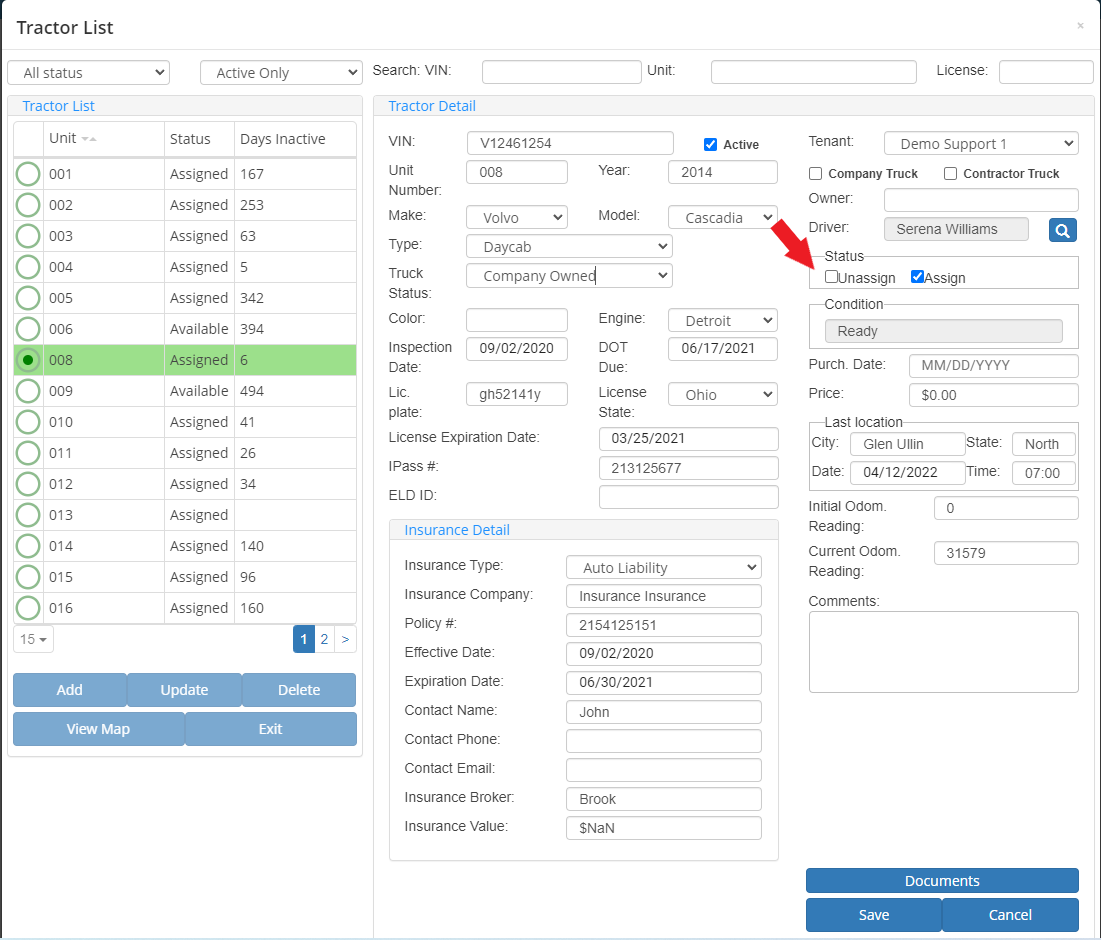Open the Model dropdown showing Cascadia

723,217
